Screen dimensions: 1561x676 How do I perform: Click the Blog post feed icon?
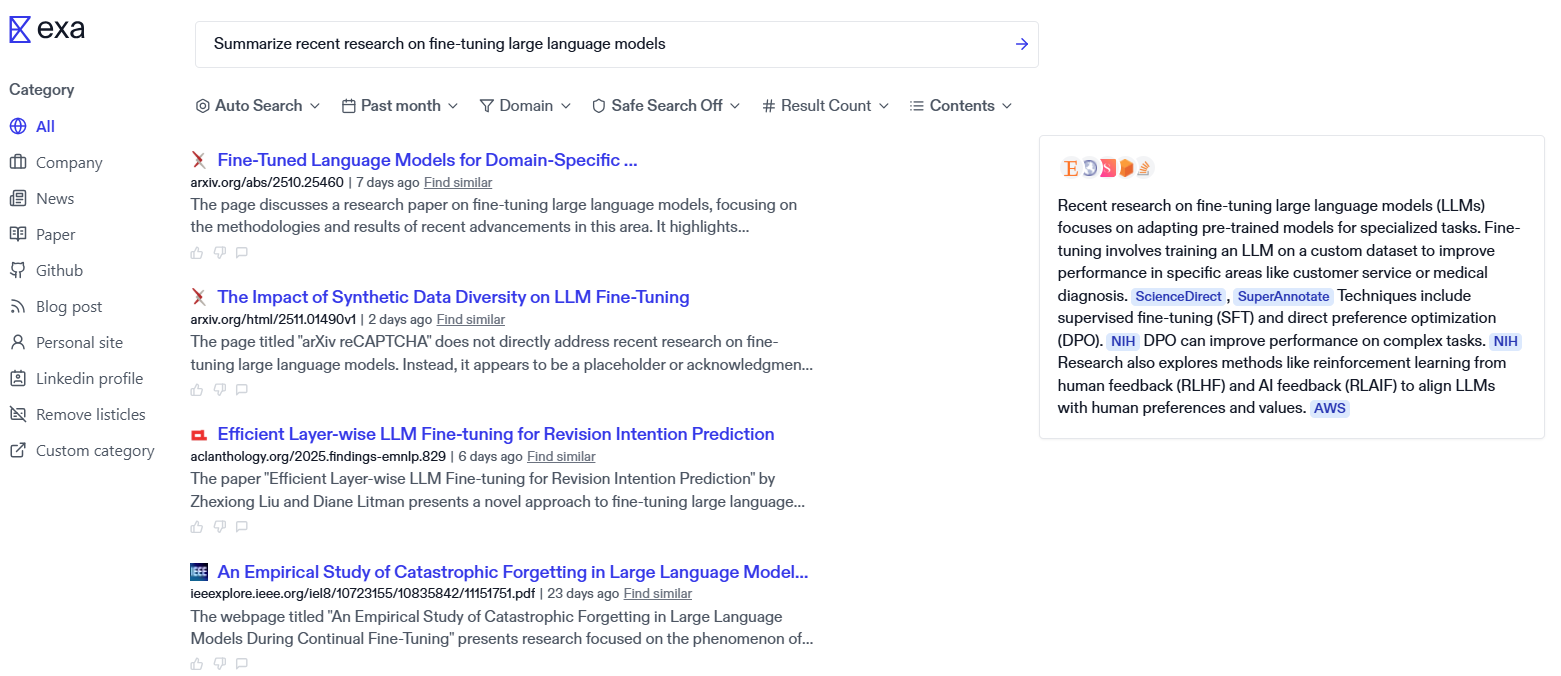point(18,307)
